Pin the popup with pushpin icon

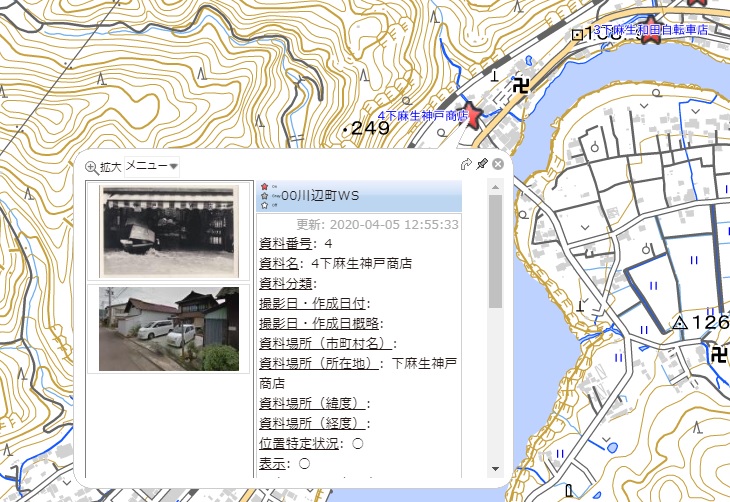(x=481, y=164)
